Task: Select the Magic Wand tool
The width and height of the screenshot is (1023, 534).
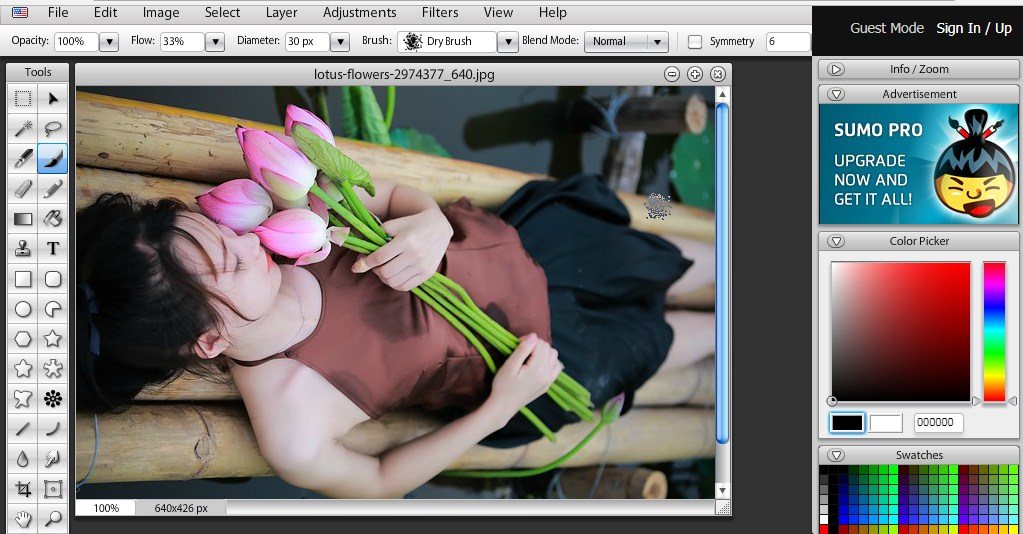Action: tap(23, 128)
